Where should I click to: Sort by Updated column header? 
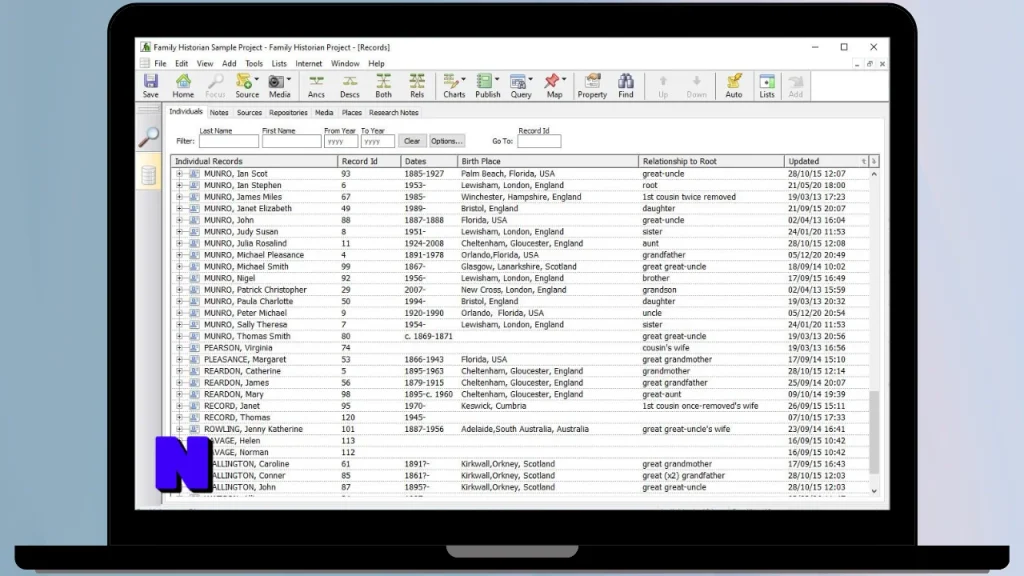[825, 161]
